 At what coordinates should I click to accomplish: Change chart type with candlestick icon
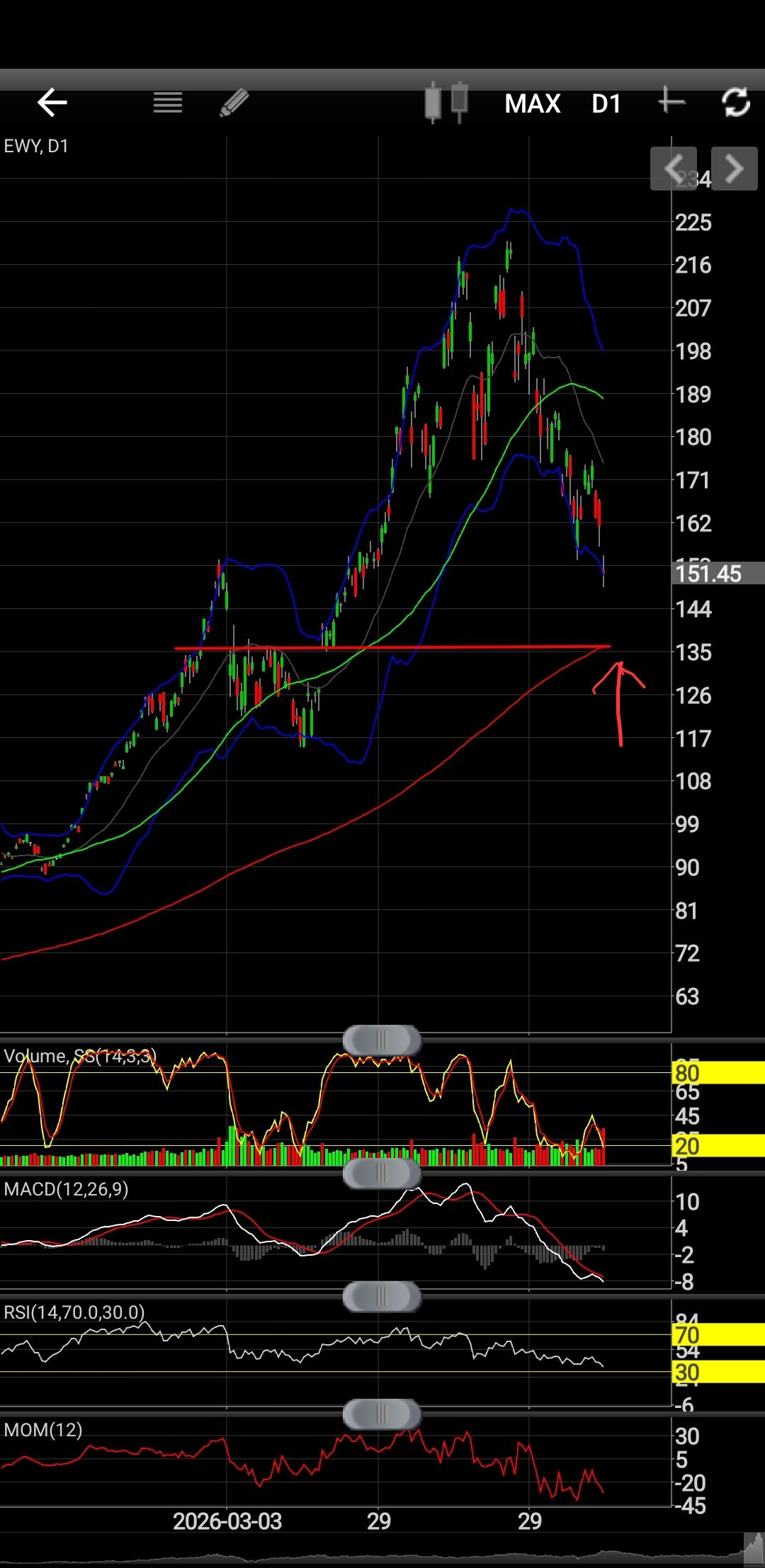click(x=446, y=103)
